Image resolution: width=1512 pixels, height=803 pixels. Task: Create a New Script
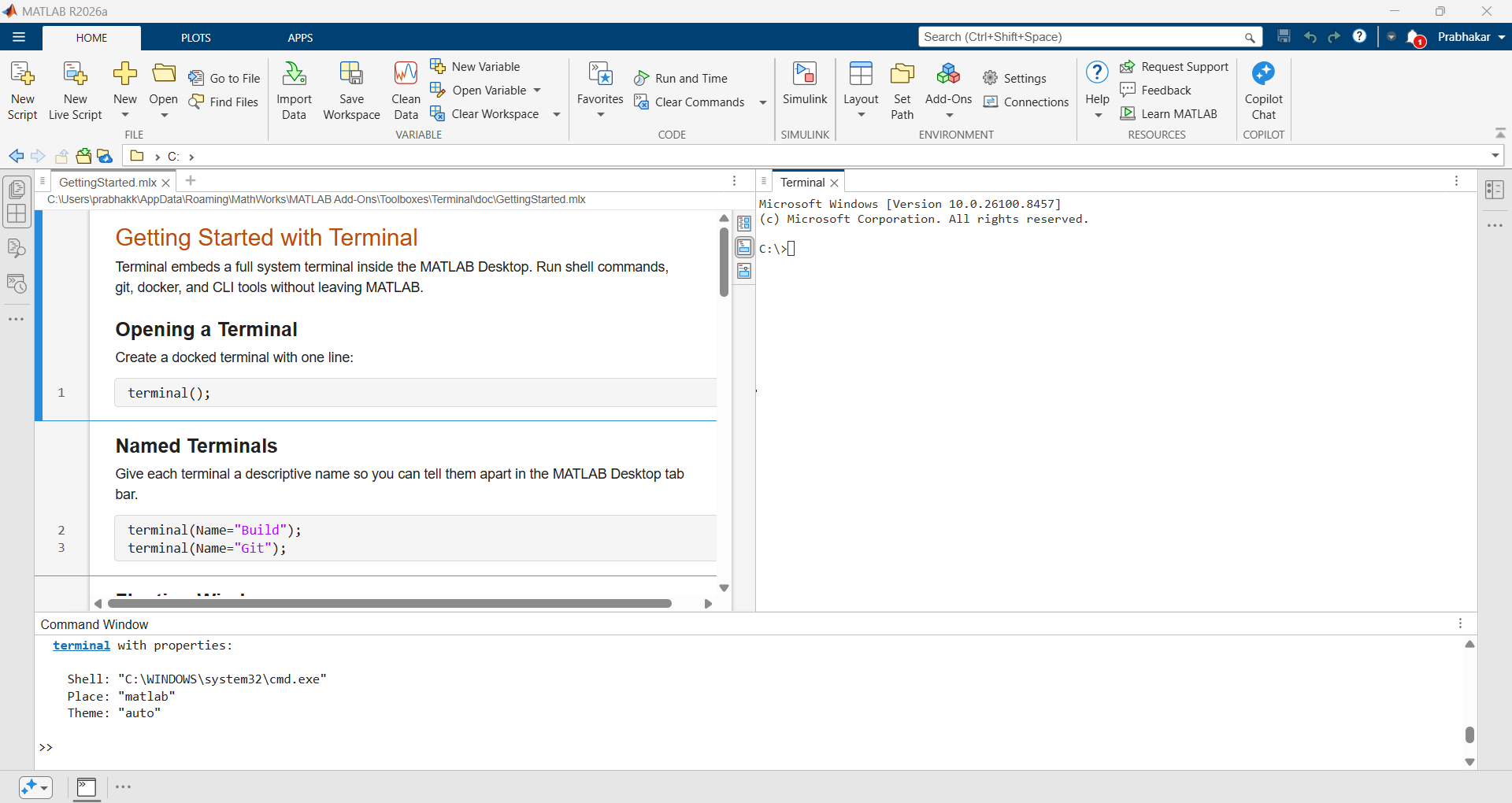click(22, 91)
